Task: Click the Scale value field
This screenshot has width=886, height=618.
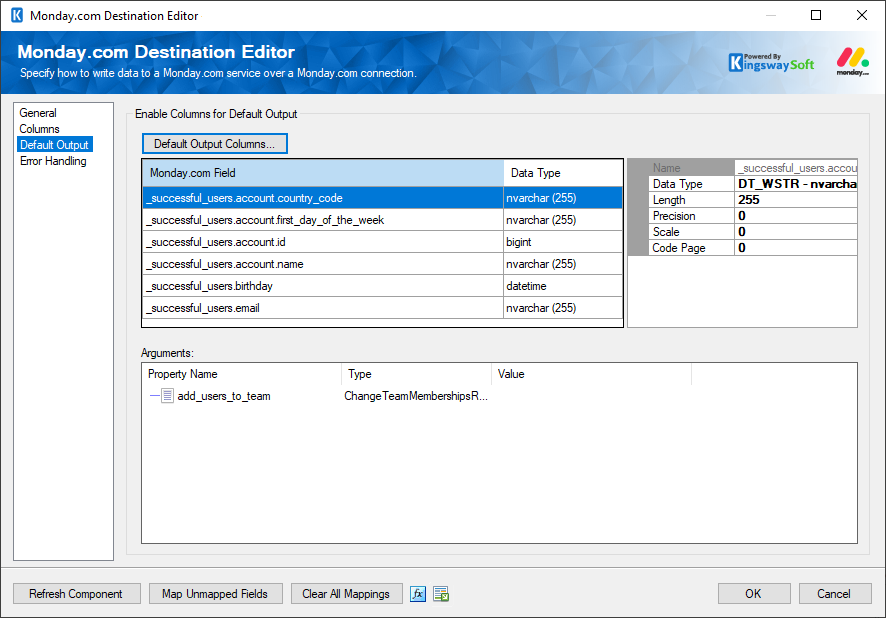Action: [x=796, y=232]
